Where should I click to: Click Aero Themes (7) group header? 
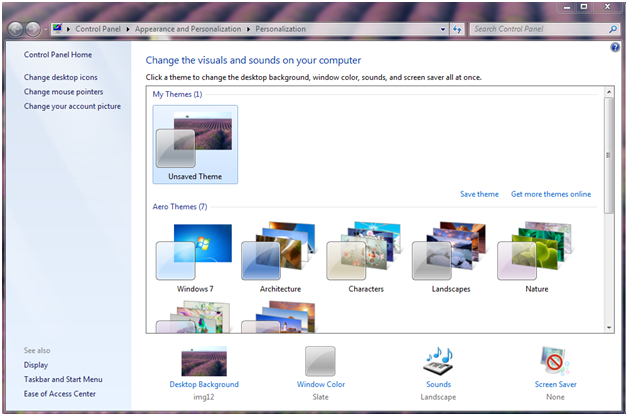pos(179,207)
